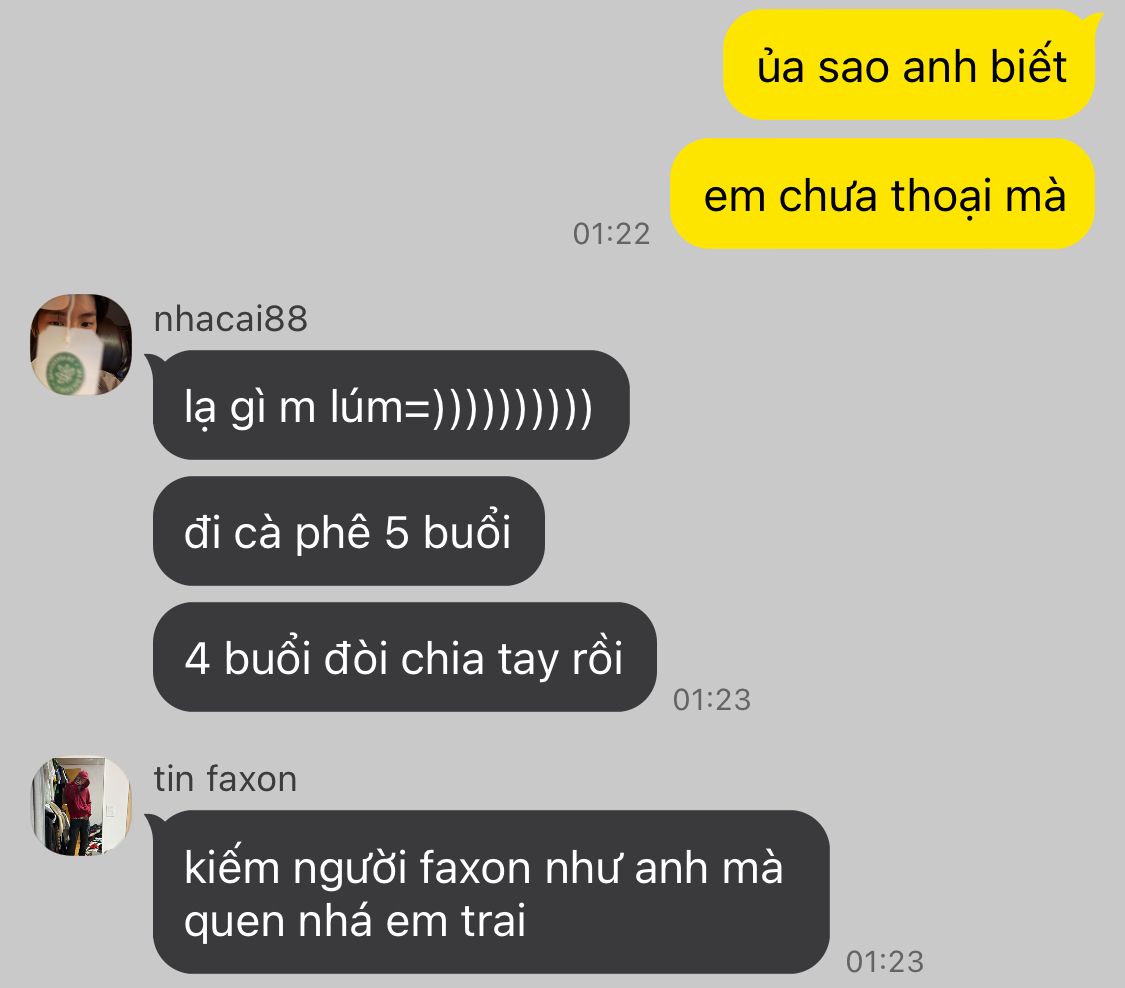Click the 01:23 timestamp after nhacai88's messages

(x=712, y=700)
